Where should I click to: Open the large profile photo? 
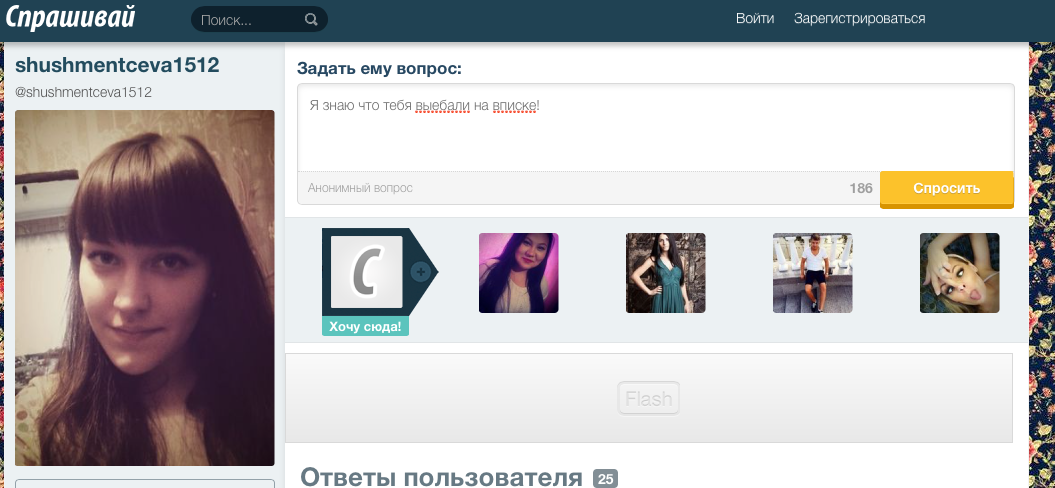click(x=145, y=288)
